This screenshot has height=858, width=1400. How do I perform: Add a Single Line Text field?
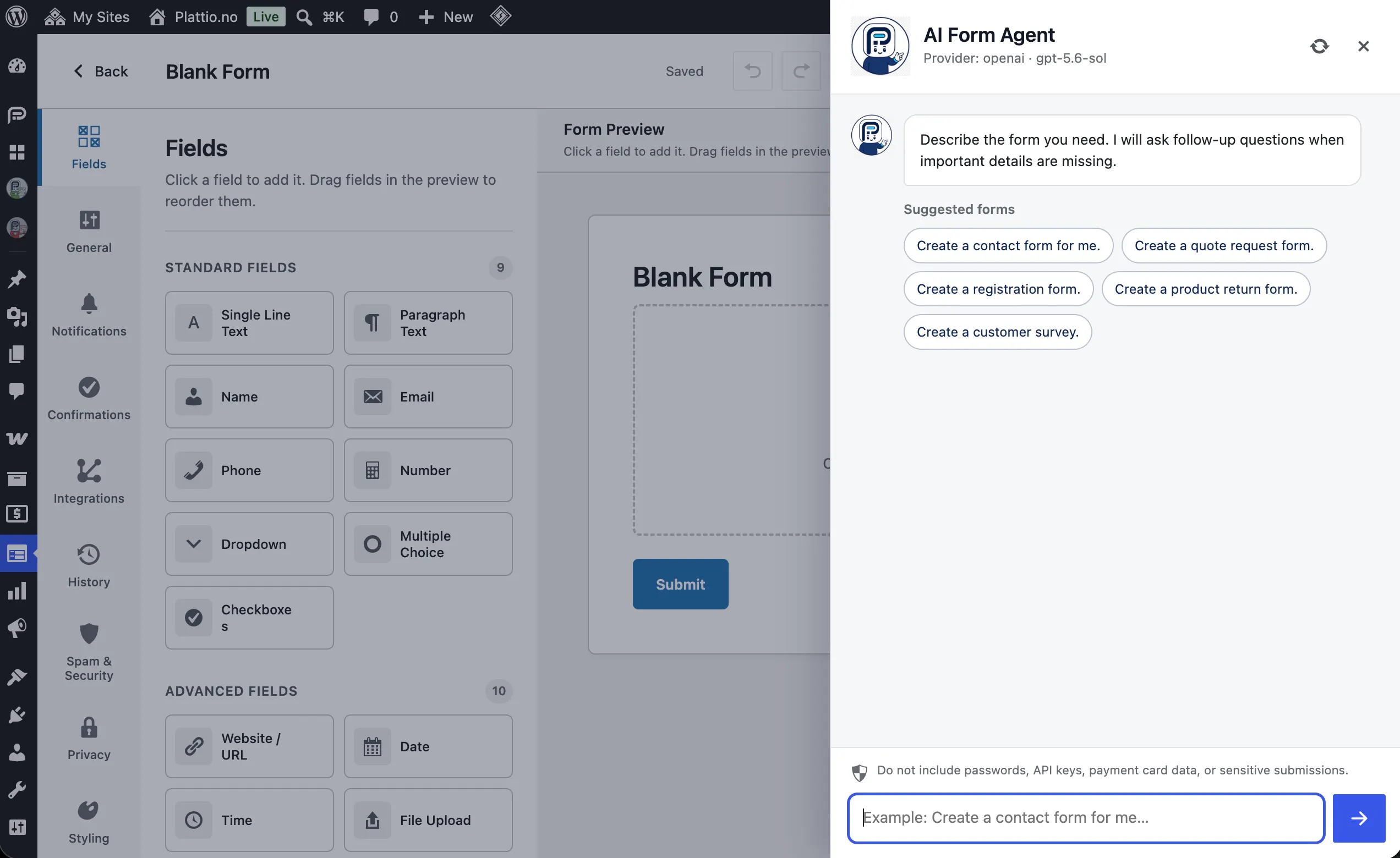point(249,322)
